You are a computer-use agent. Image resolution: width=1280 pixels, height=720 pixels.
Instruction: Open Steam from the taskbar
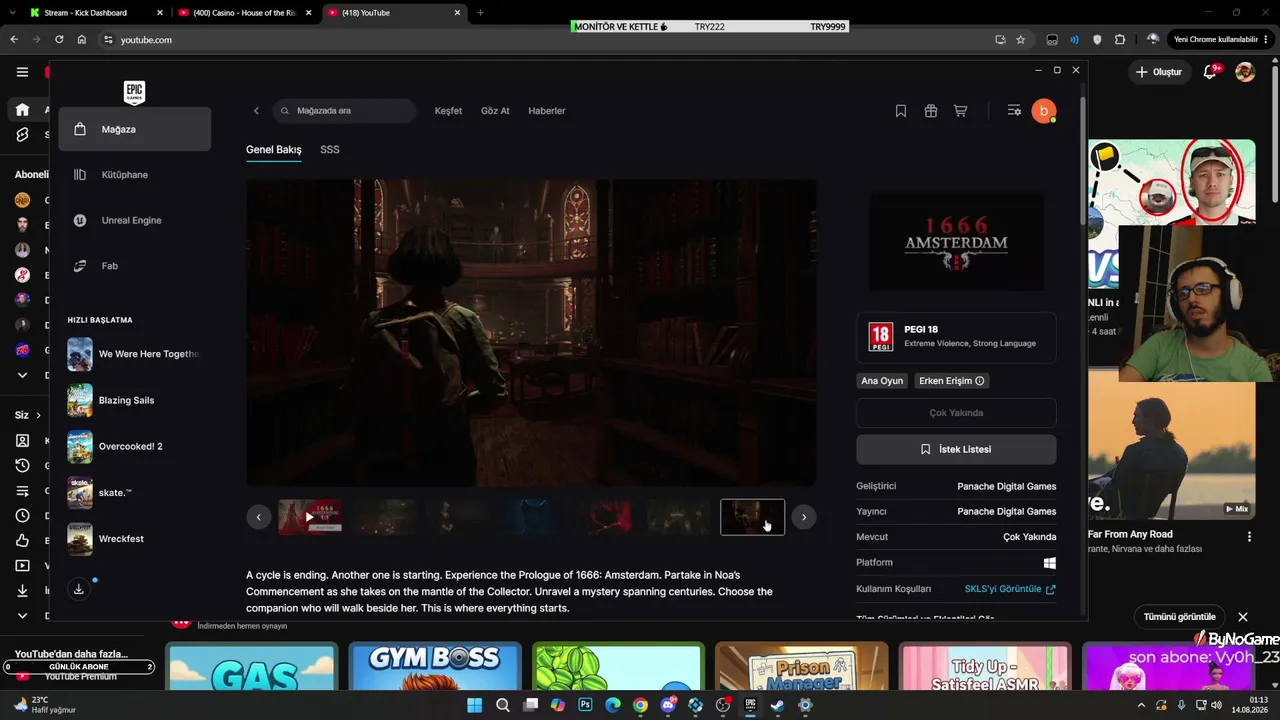click(x=777, y=705)
